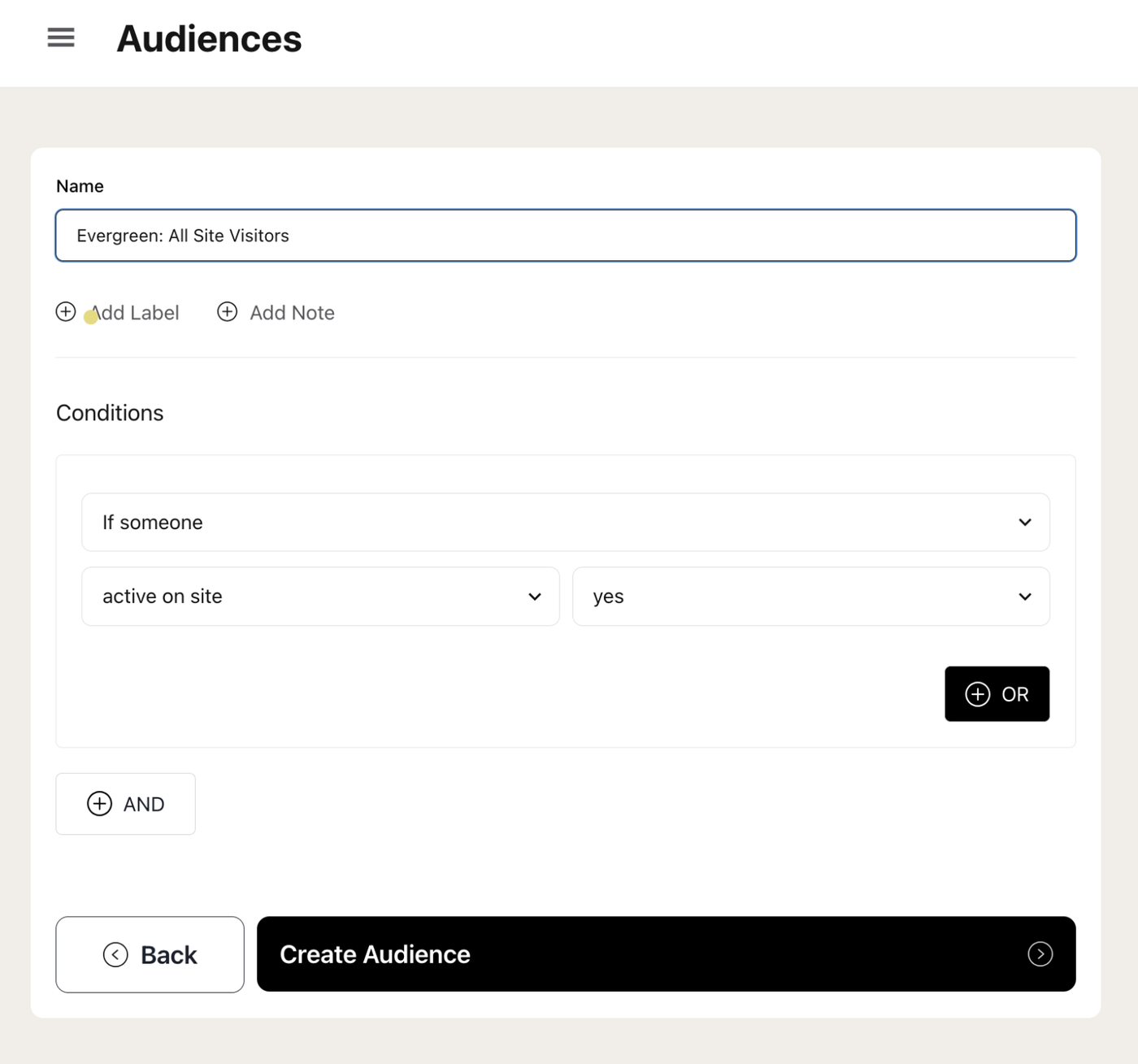
Task: Click the Audiences page title
Action: point(209,39)
